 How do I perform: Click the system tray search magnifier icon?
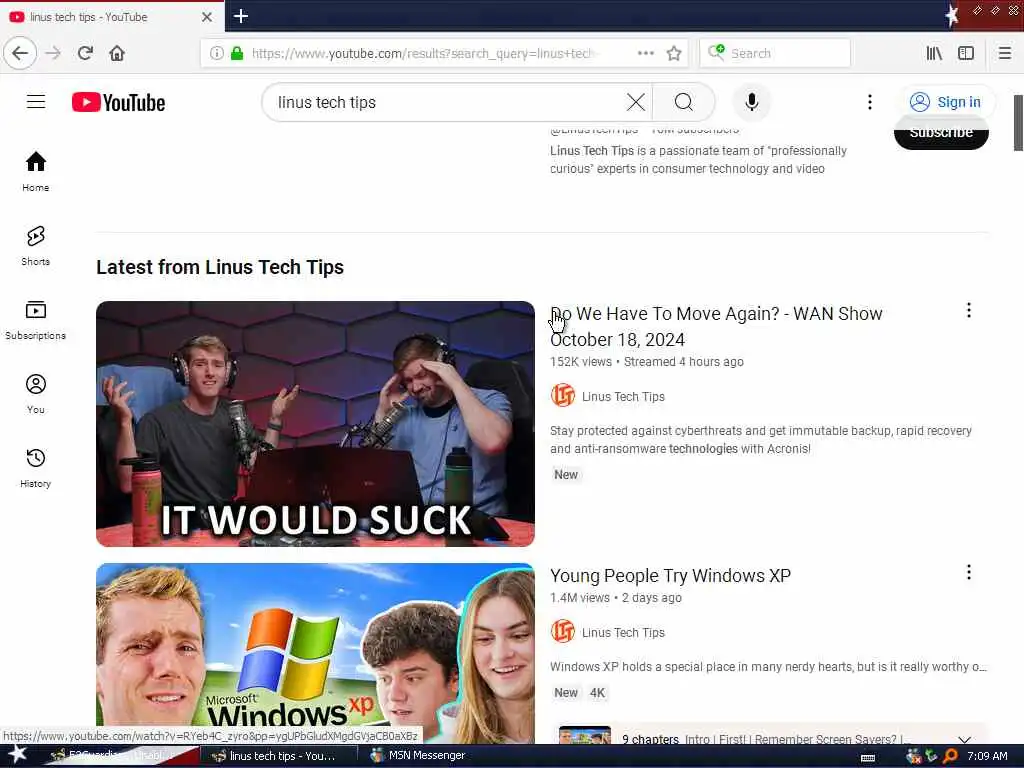(950, 756)
